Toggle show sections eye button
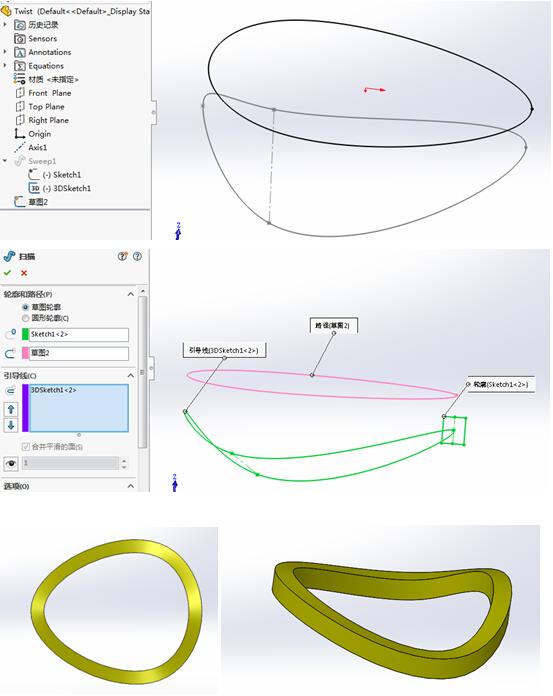 click(x=11, y=464)
